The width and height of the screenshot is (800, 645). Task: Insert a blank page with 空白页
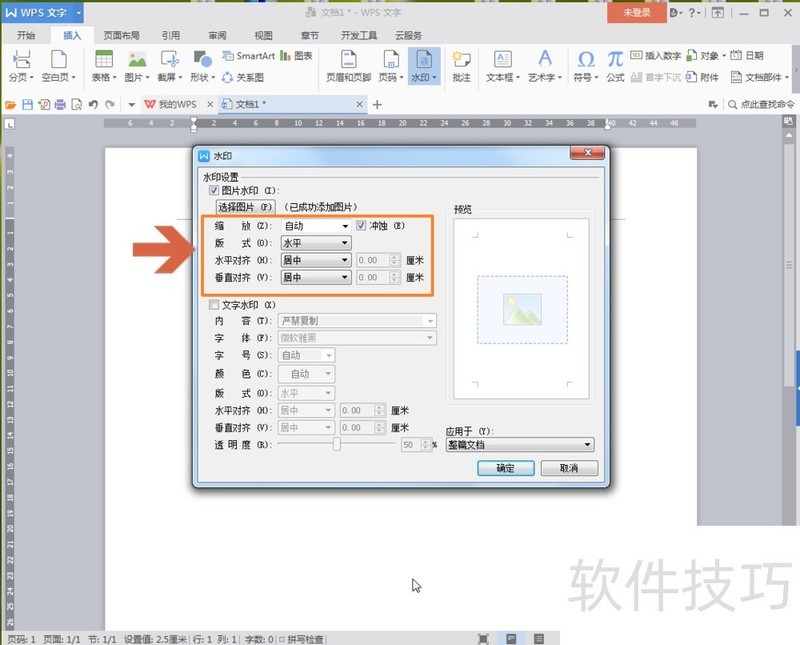[58, 66]
